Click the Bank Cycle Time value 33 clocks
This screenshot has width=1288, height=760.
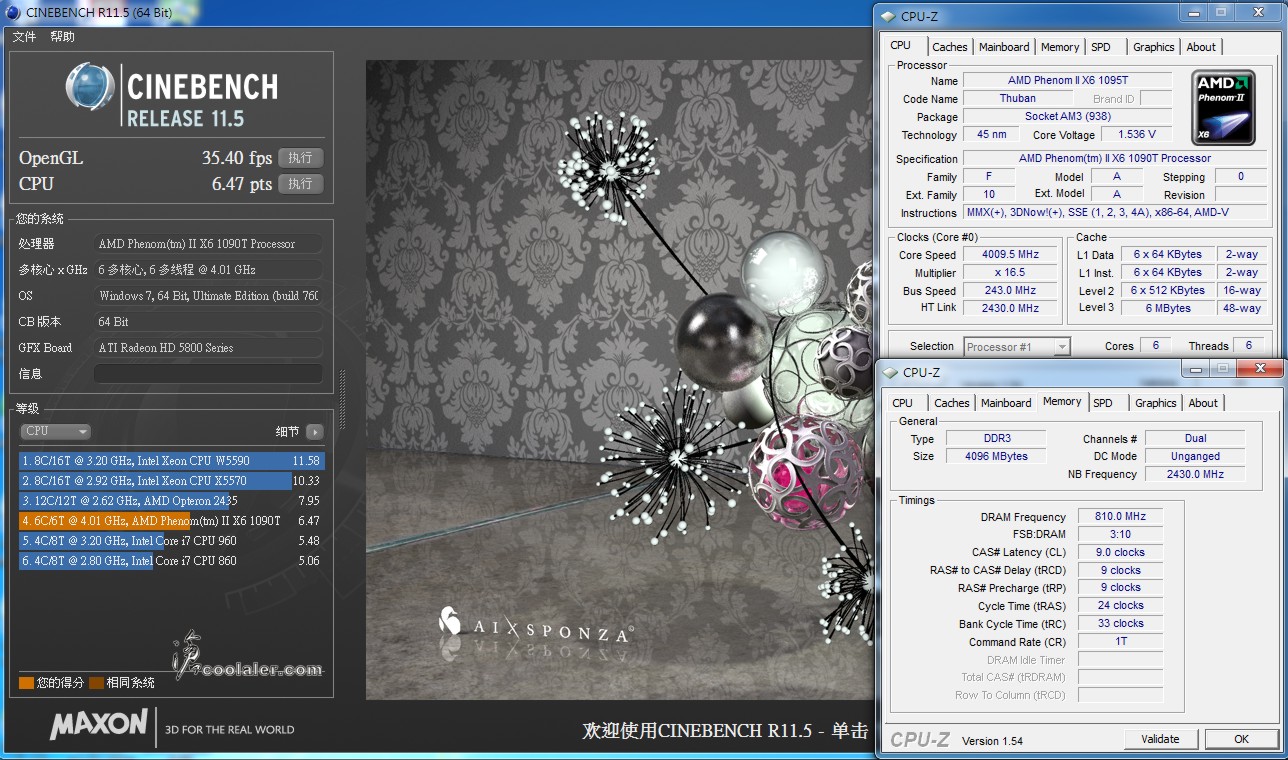pyautogui.click(x=1120, y=623)
